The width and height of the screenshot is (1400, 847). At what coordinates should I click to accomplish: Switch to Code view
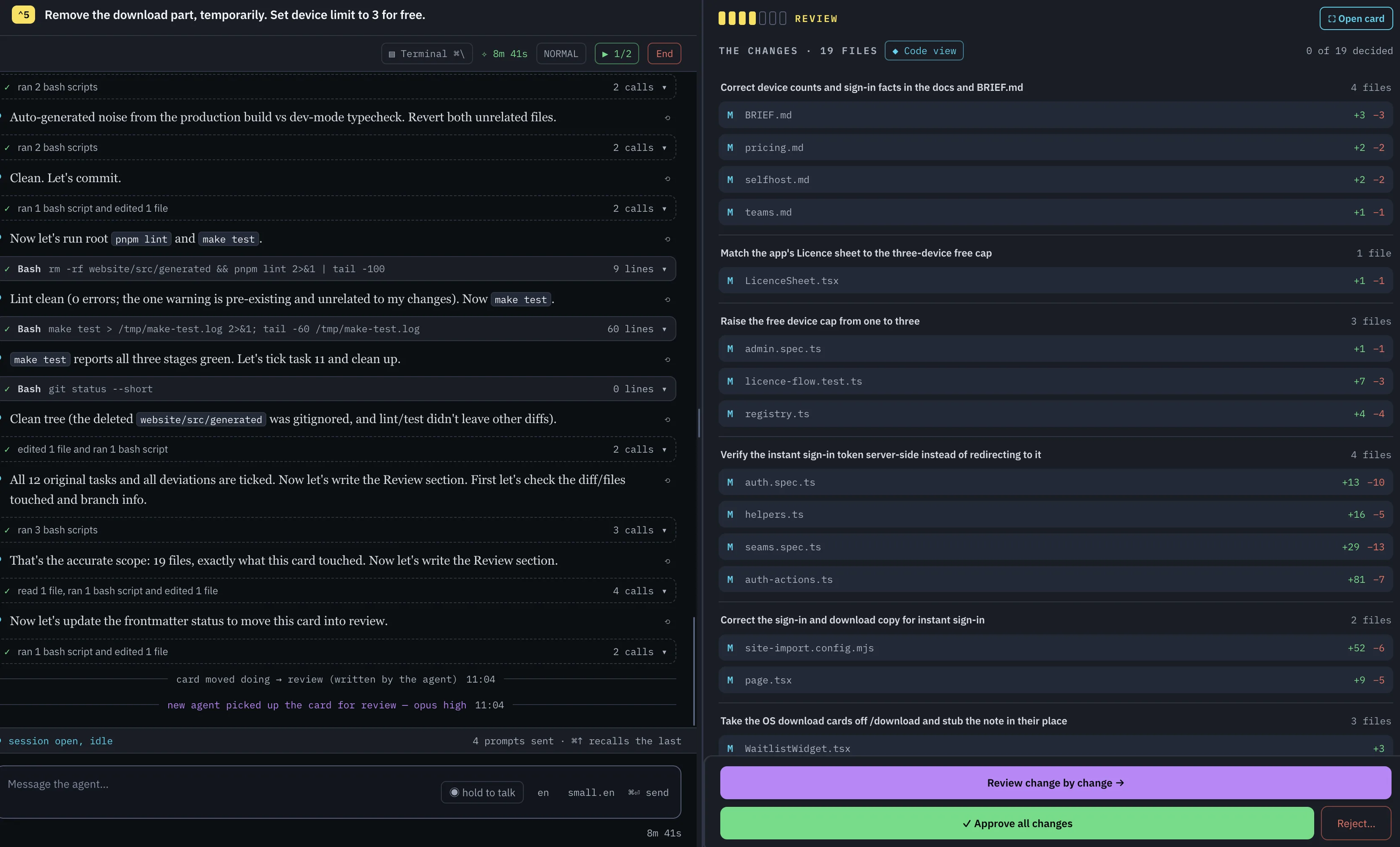(x=924, y=51)
